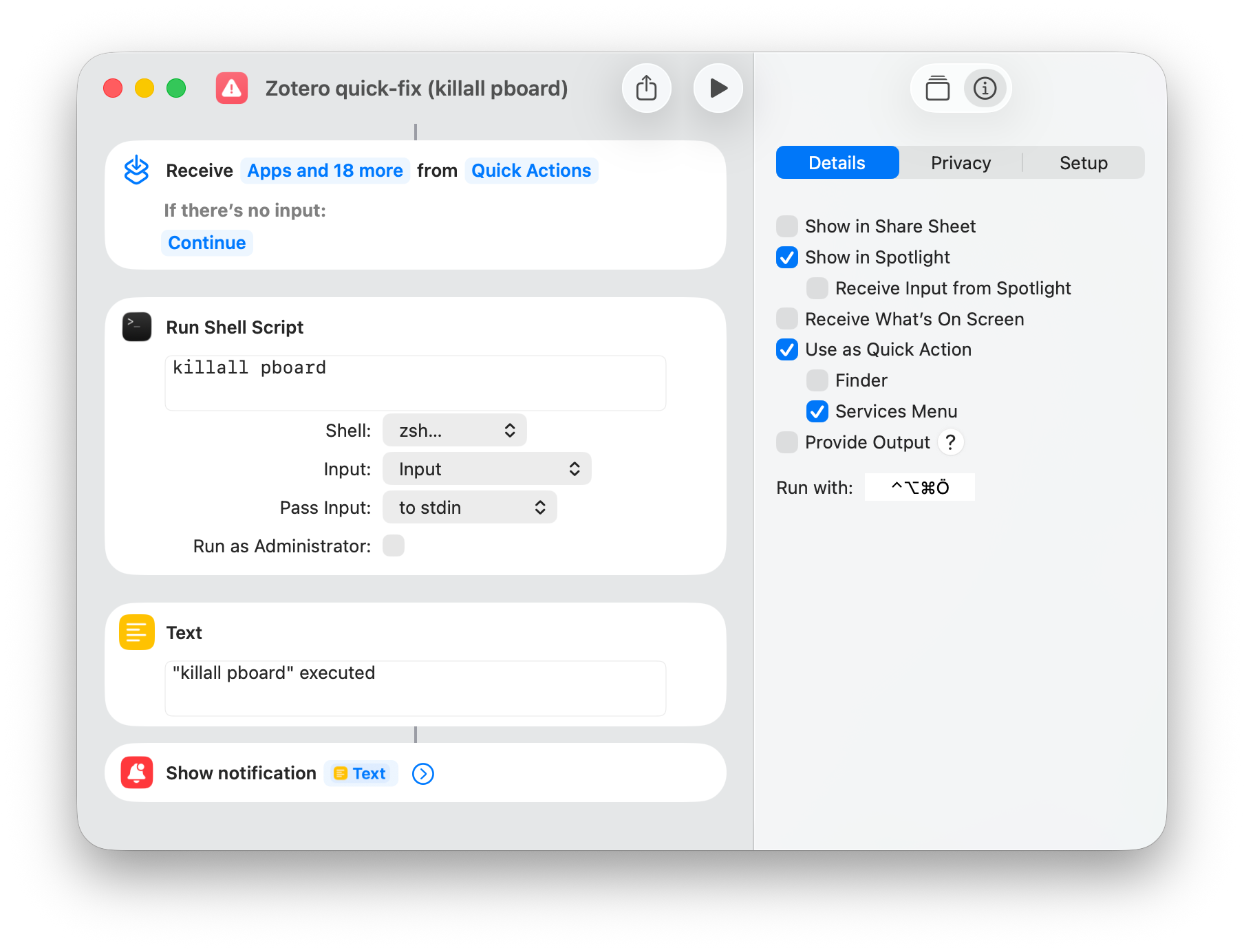Click the Text variable in Show notification
Viewport: 1244px width, 952px height.
(361, 774)
